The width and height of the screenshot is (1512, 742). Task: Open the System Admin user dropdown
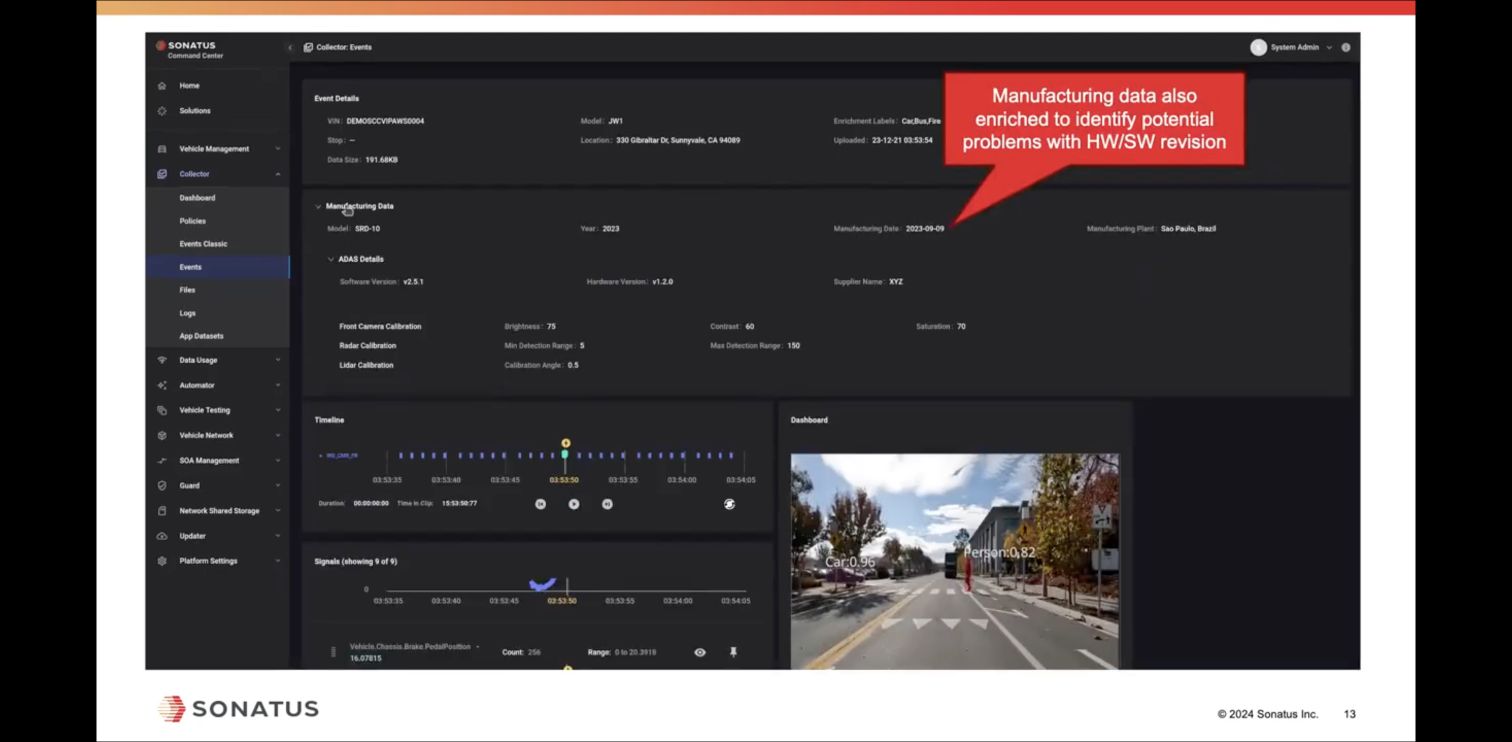1292,47
